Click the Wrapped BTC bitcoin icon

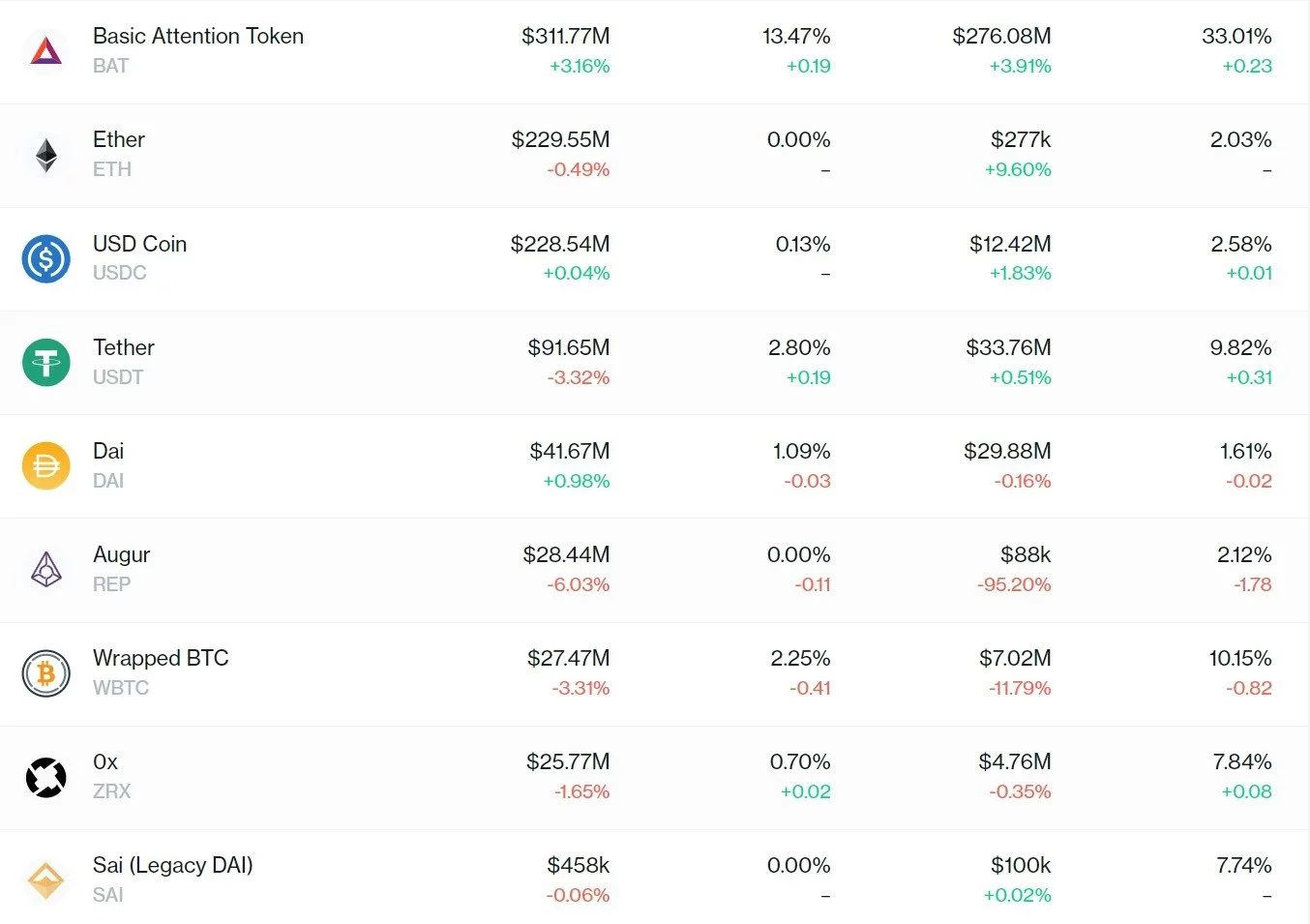coord(45,672)
